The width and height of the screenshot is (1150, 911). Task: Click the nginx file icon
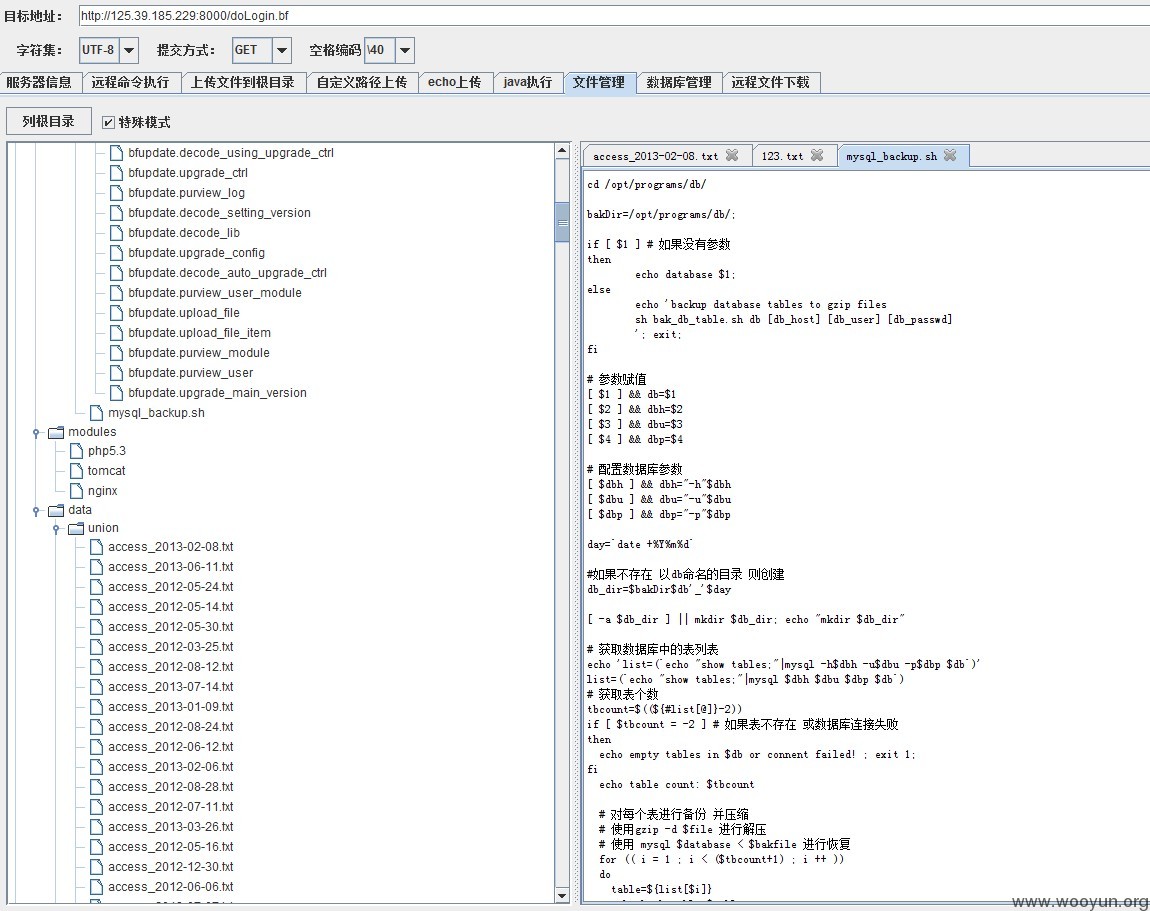tap(76, 491)
